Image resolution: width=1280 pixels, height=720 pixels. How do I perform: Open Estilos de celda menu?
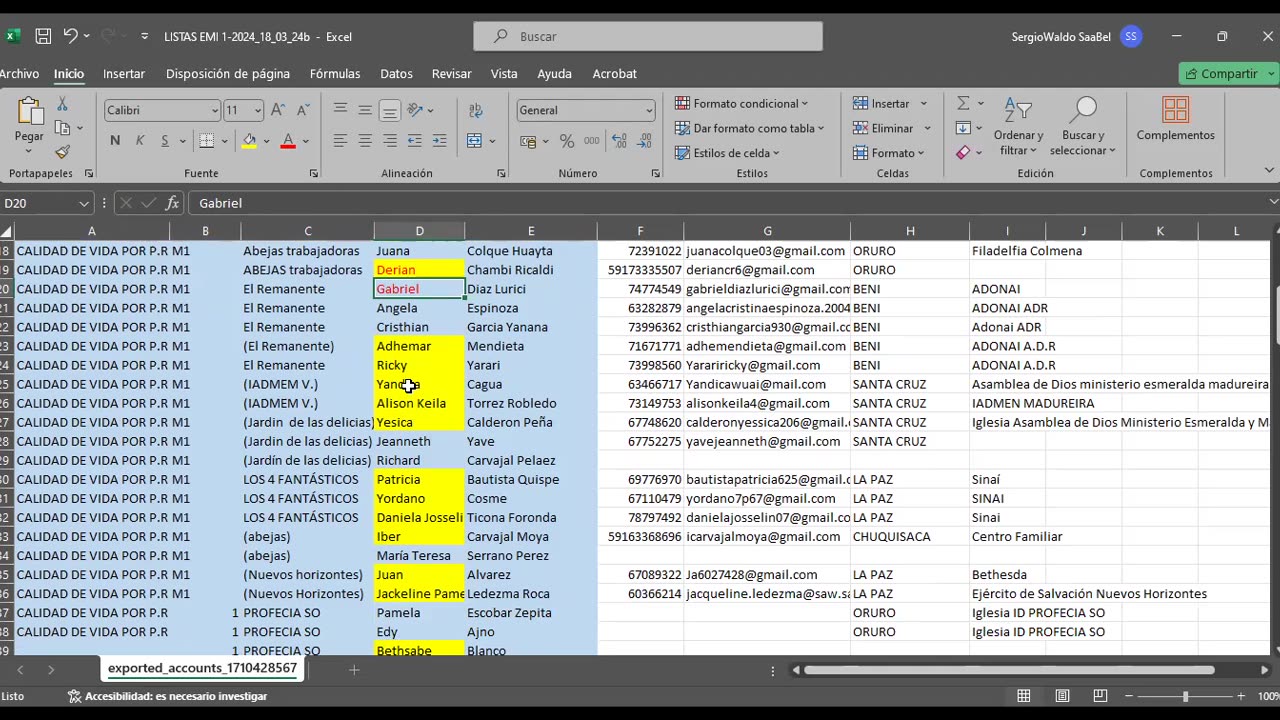pos(727,153)
